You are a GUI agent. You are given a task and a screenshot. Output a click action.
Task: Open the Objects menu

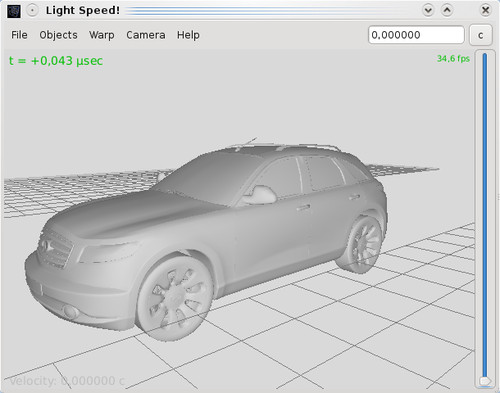click(58, 35)
